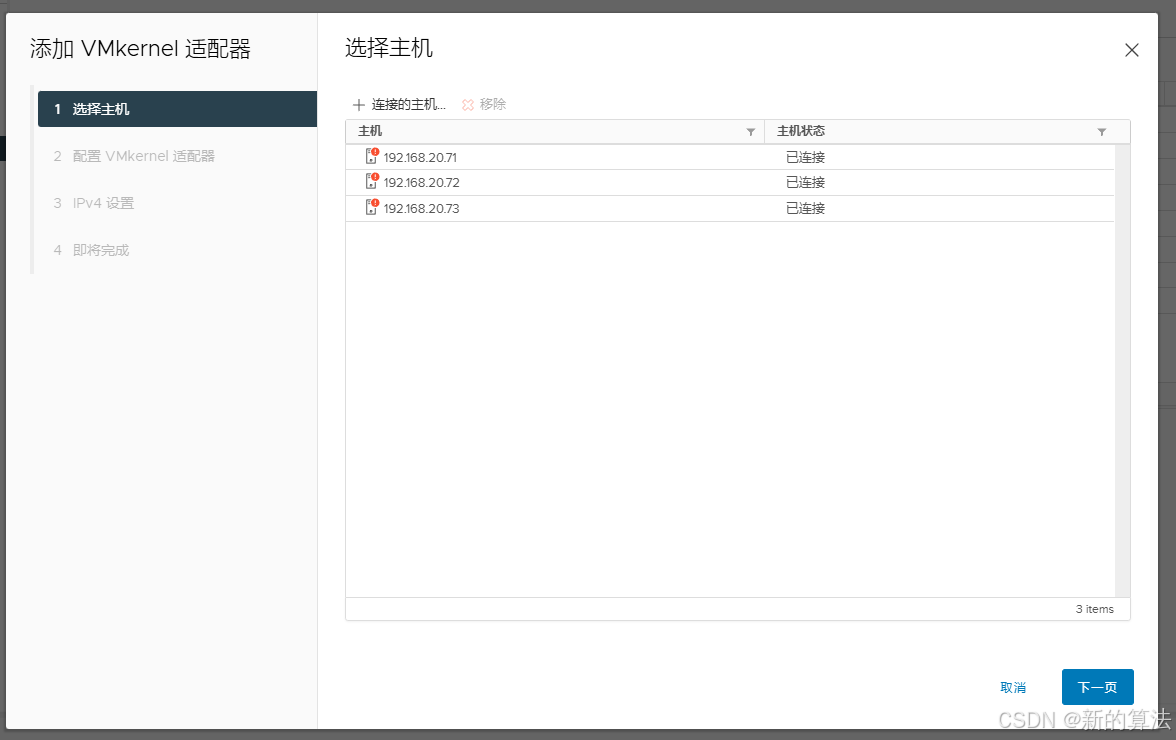Select host row 192.168.20.72
1176x740 pixels.
click(730, 183)
